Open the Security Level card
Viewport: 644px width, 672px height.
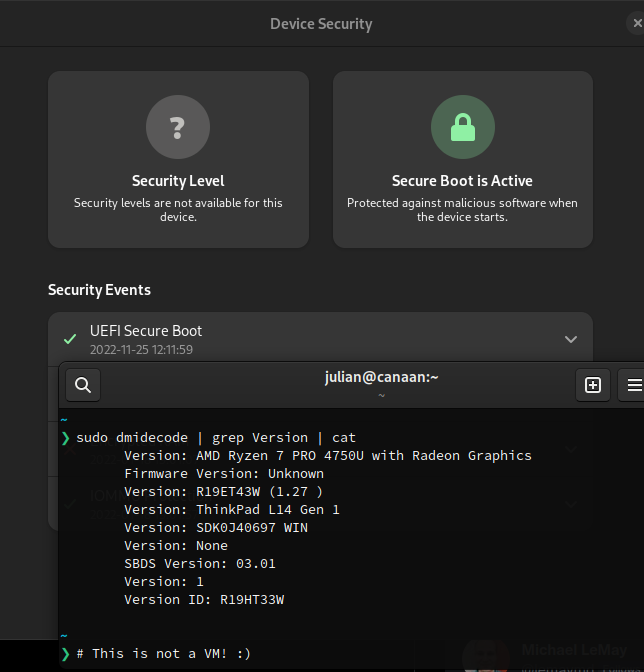178,159
